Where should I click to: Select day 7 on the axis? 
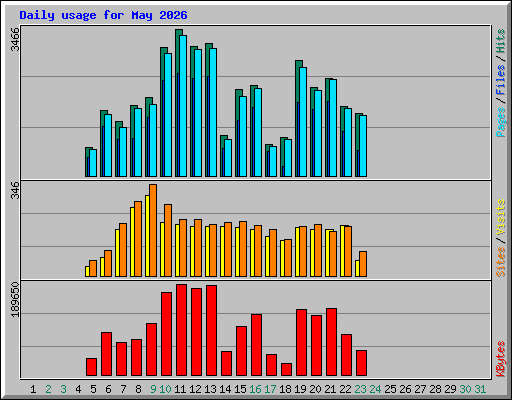(123, 389)
